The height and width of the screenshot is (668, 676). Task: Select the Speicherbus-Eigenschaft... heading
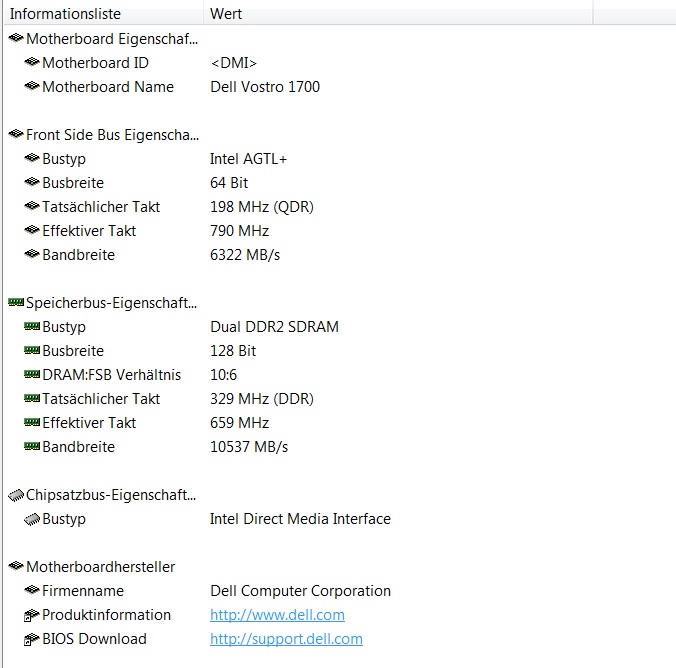click(x=112, y=303)
